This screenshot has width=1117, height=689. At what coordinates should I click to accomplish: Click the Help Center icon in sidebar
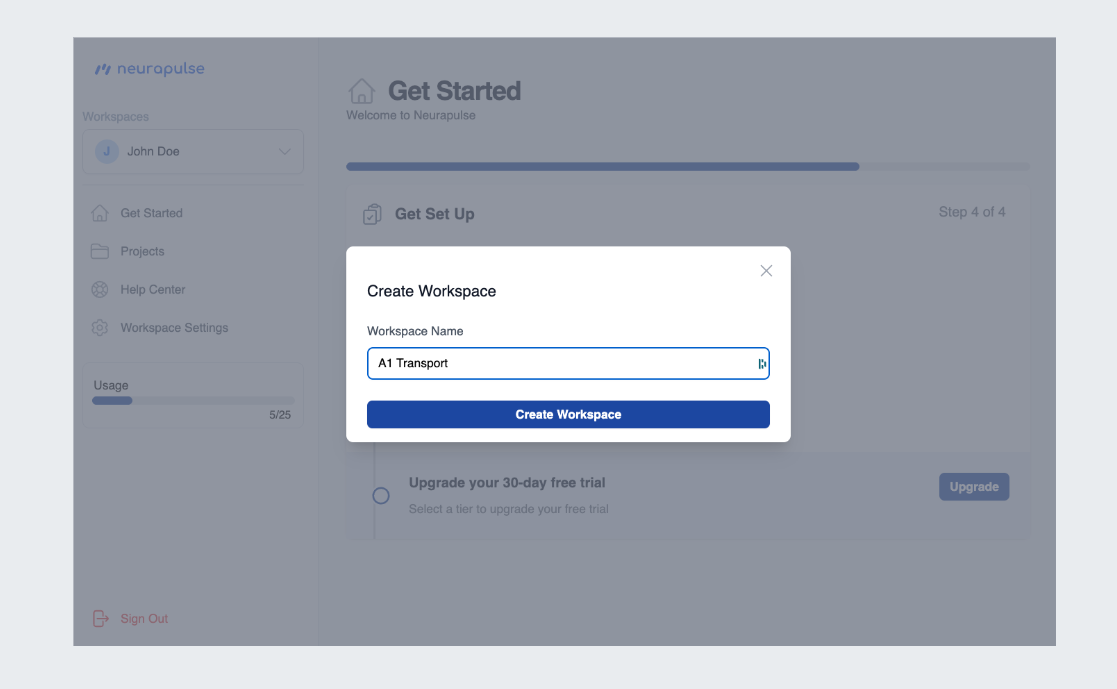[99, 289]
